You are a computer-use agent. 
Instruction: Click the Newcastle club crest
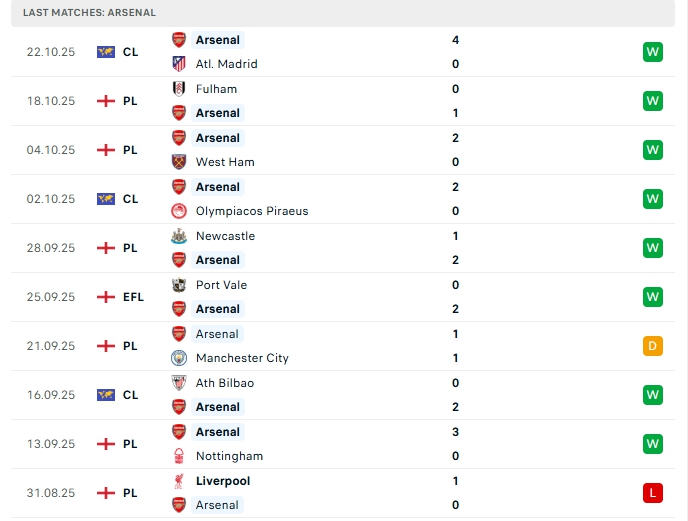pyautogui.click(x=179, y=236)
